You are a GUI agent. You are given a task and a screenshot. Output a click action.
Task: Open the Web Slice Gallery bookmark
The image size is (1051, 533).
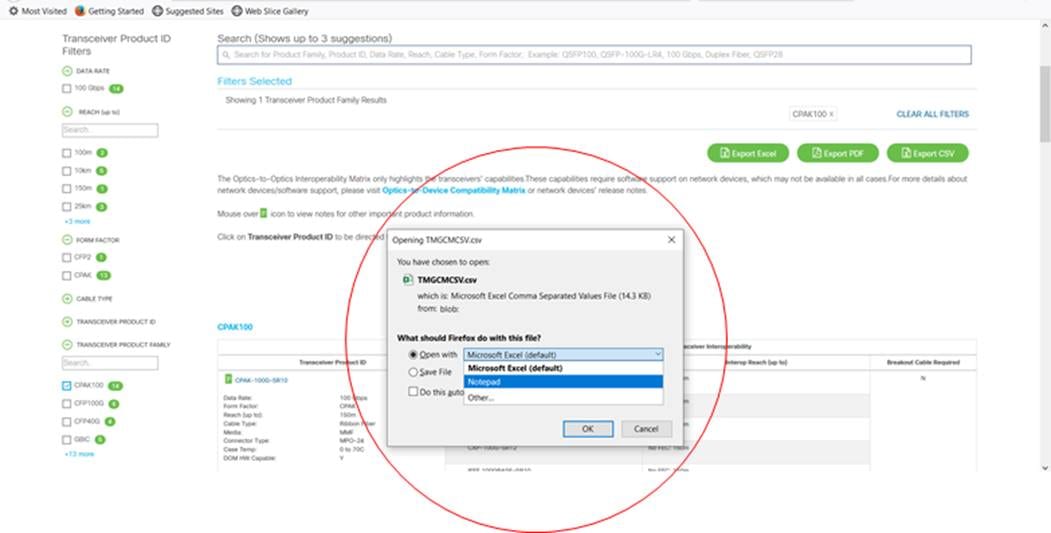click(270, 11)
